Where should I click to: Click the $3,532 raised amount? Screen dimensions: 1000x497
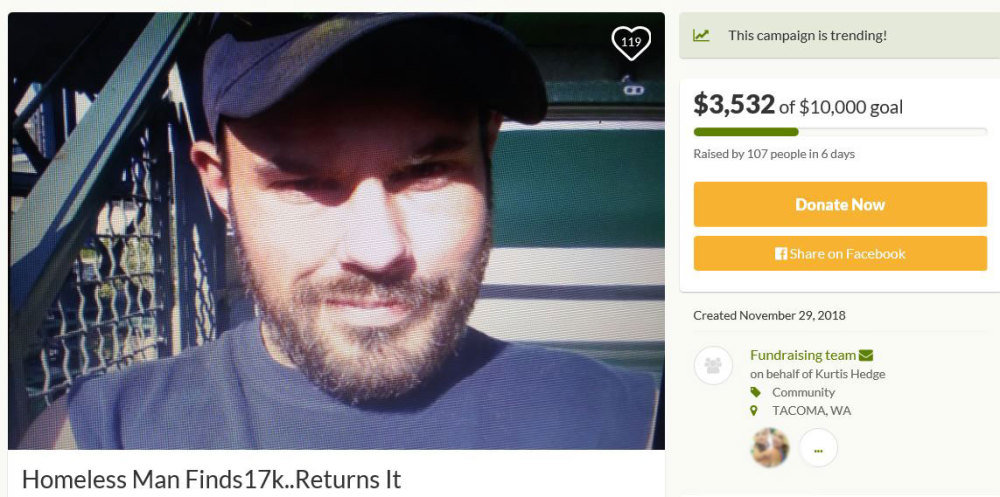click(734, 104)
